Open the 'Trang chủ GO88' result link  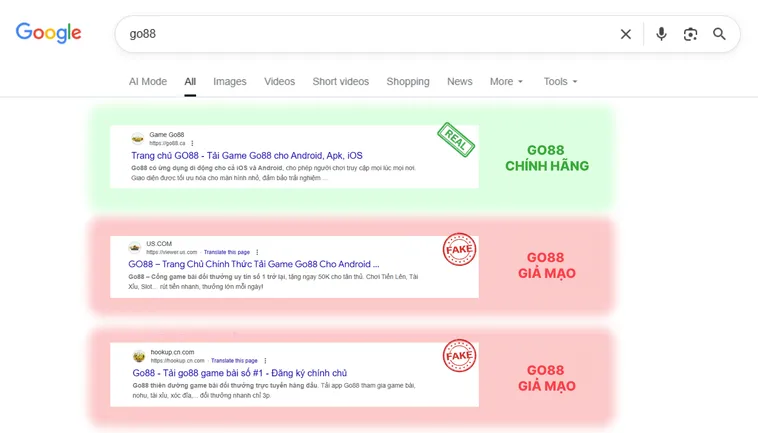pyautogui.click(x=246, y=156)
